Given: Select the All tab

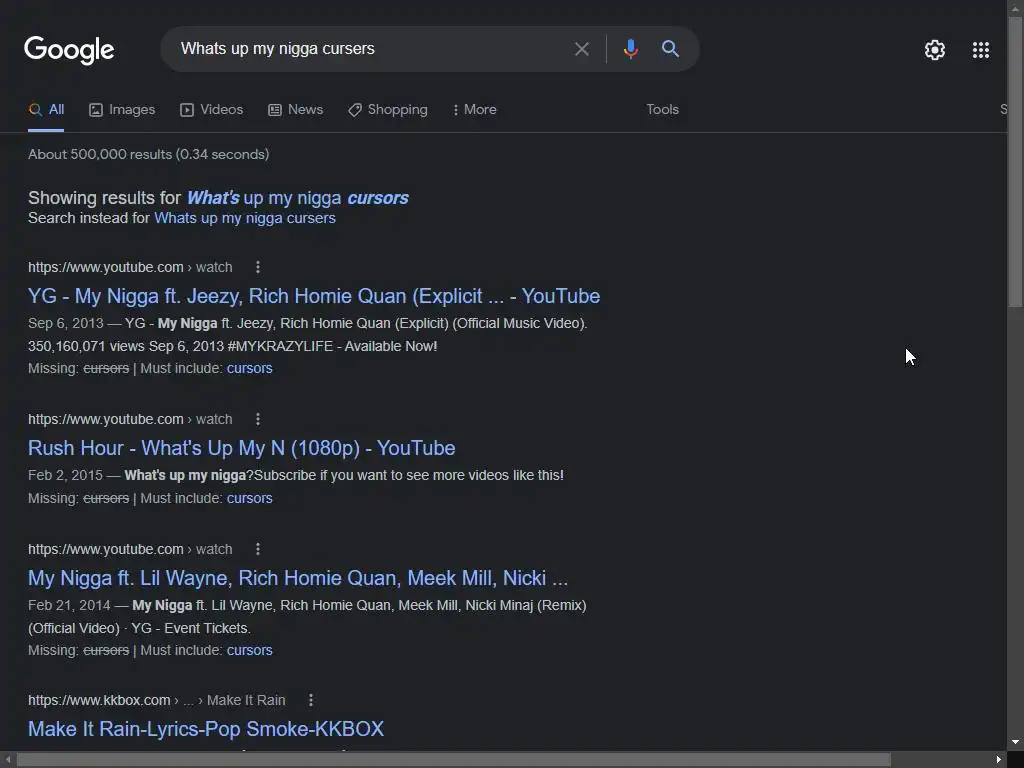Looking at the screenshot, I should [x=46, y=110].
